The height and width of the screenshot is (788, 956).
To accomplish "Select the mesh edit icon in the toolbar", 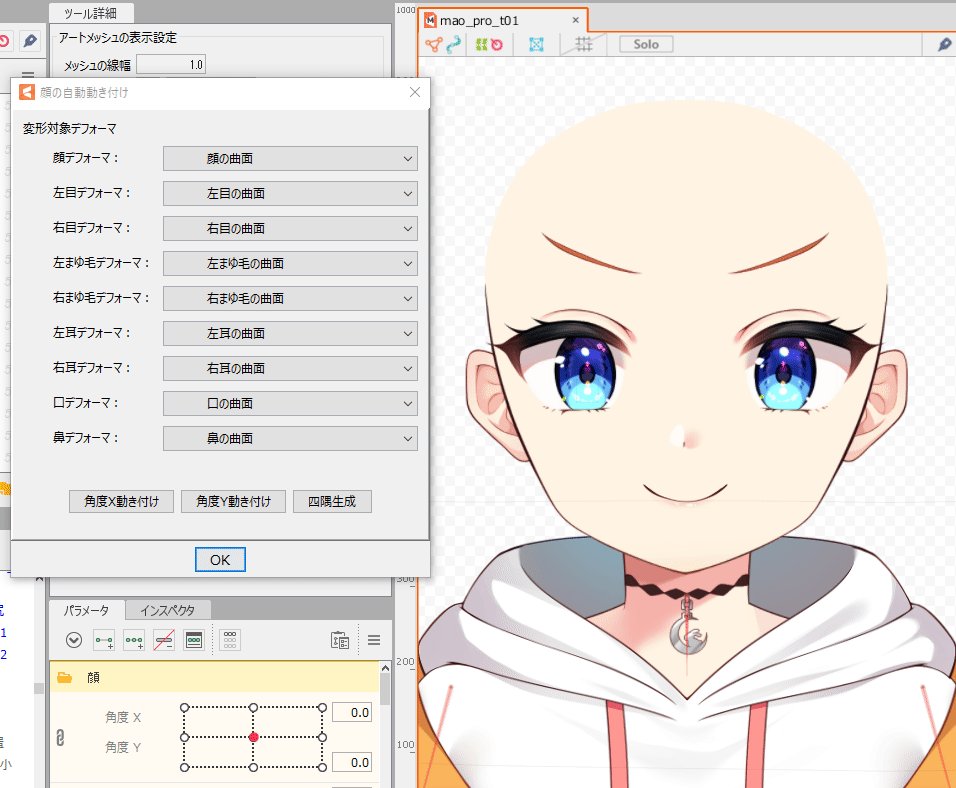I will click(x=432, y=45).
